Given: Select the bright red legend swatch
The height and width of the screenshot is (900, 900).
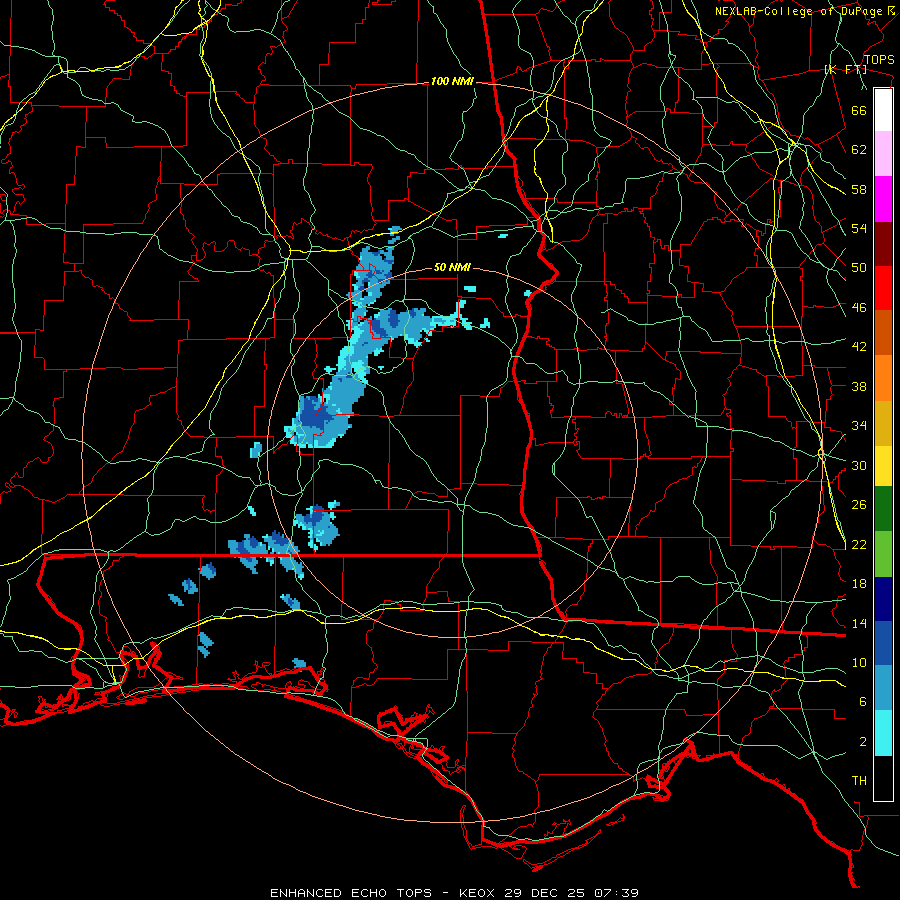Looking at the screenshot, I should click(x=883, y=288).
